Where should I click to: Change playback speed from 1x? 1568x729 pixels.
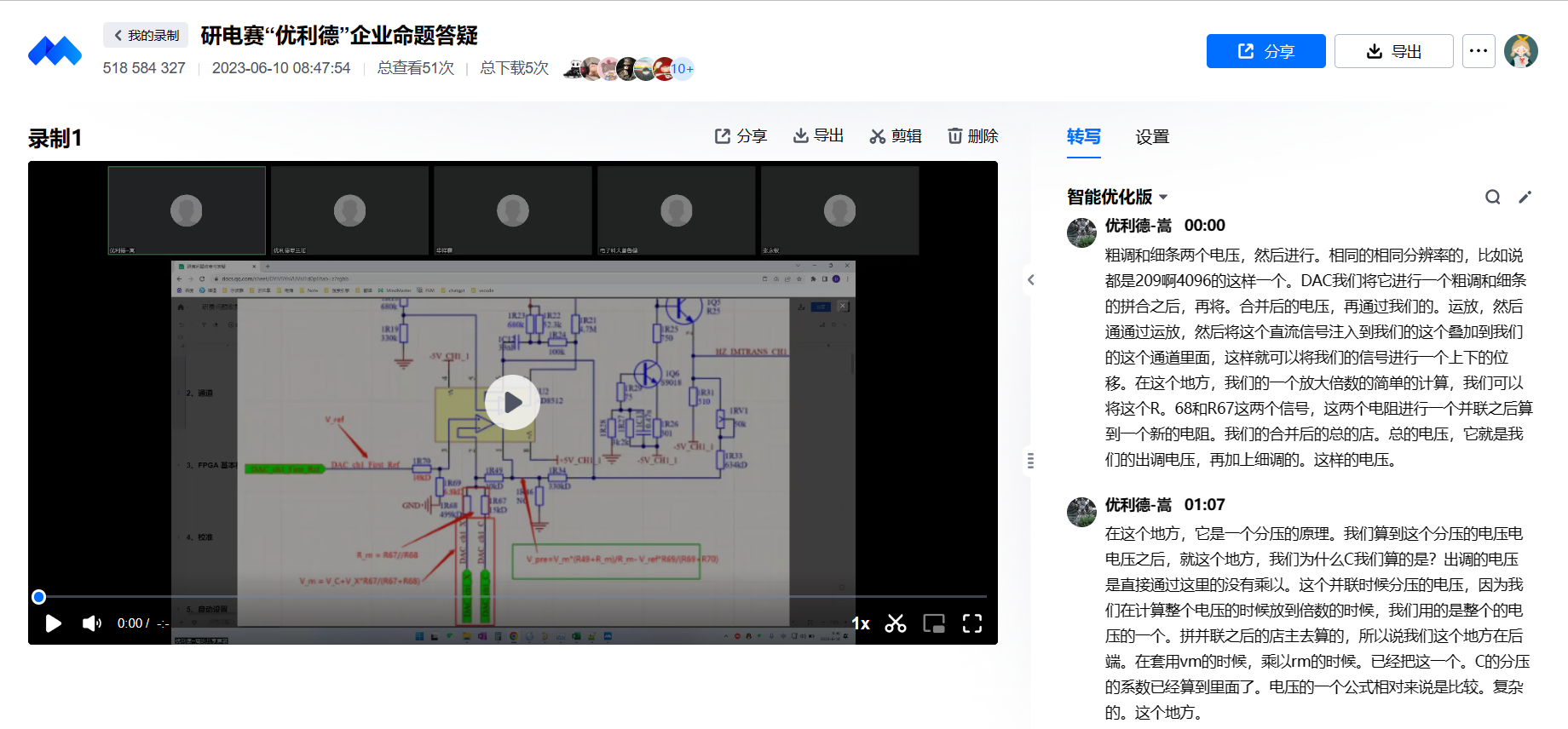click(861, 623)
